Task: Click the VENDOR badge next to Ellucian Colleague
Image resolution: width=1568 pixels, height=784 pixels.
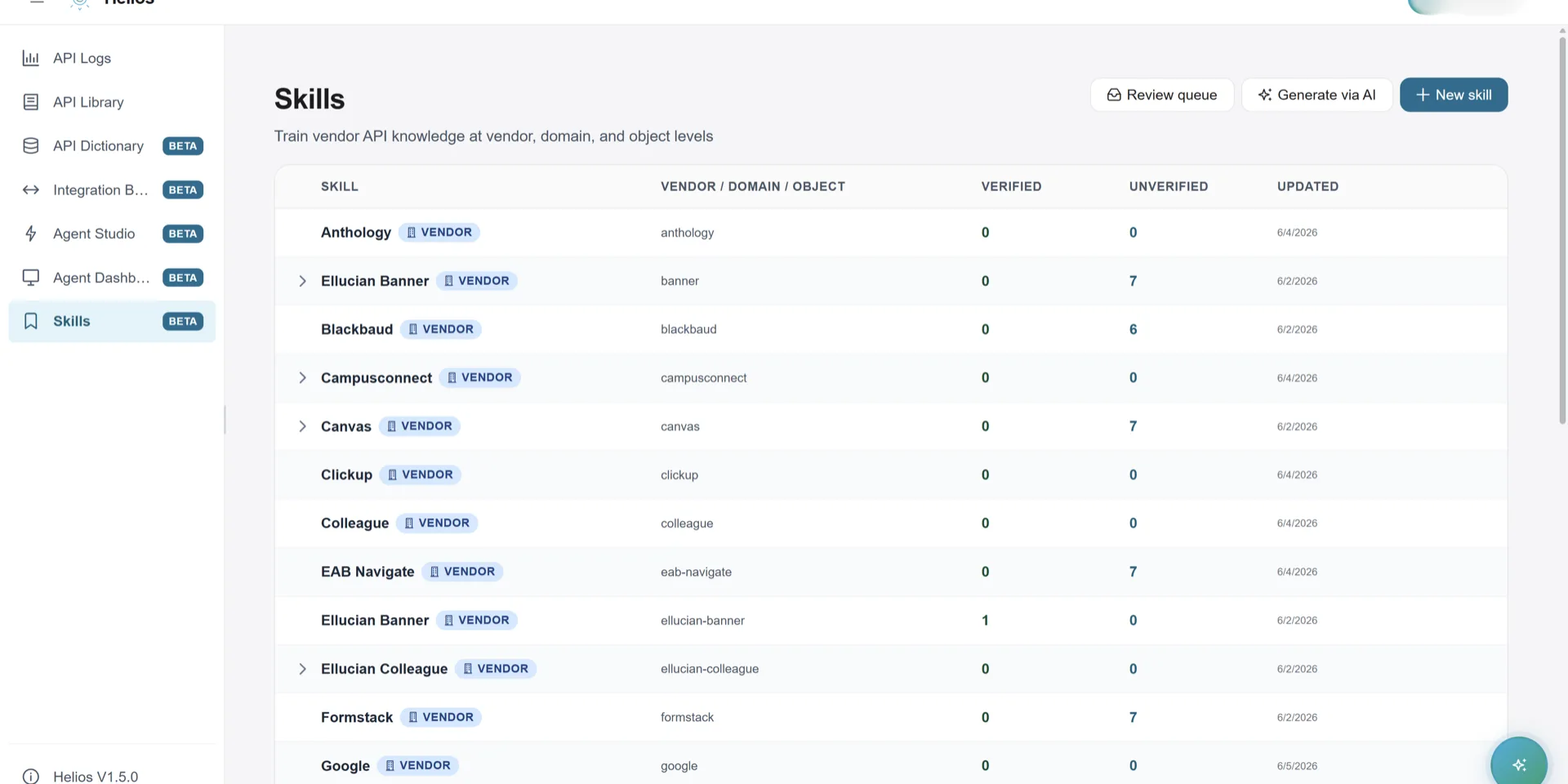Action: [496, 669]
